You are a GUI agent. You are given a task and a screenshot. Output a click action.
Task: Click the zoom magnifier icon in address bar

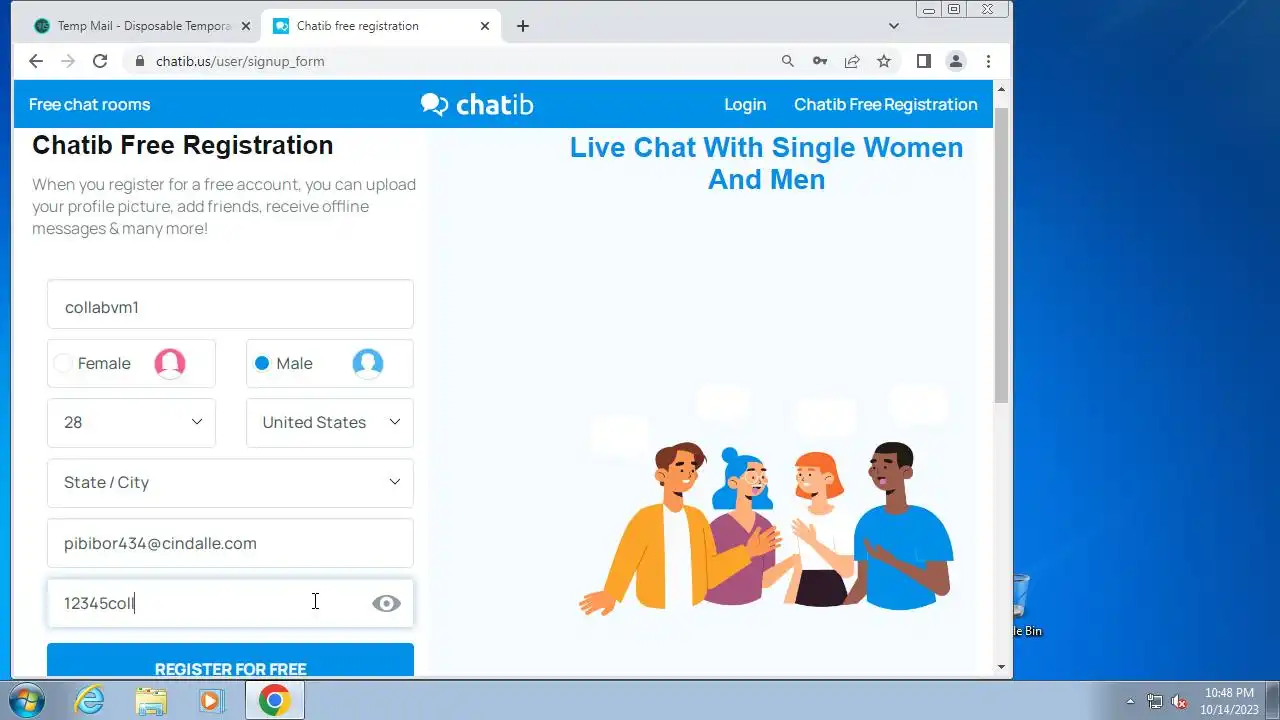tap(788, 61)
